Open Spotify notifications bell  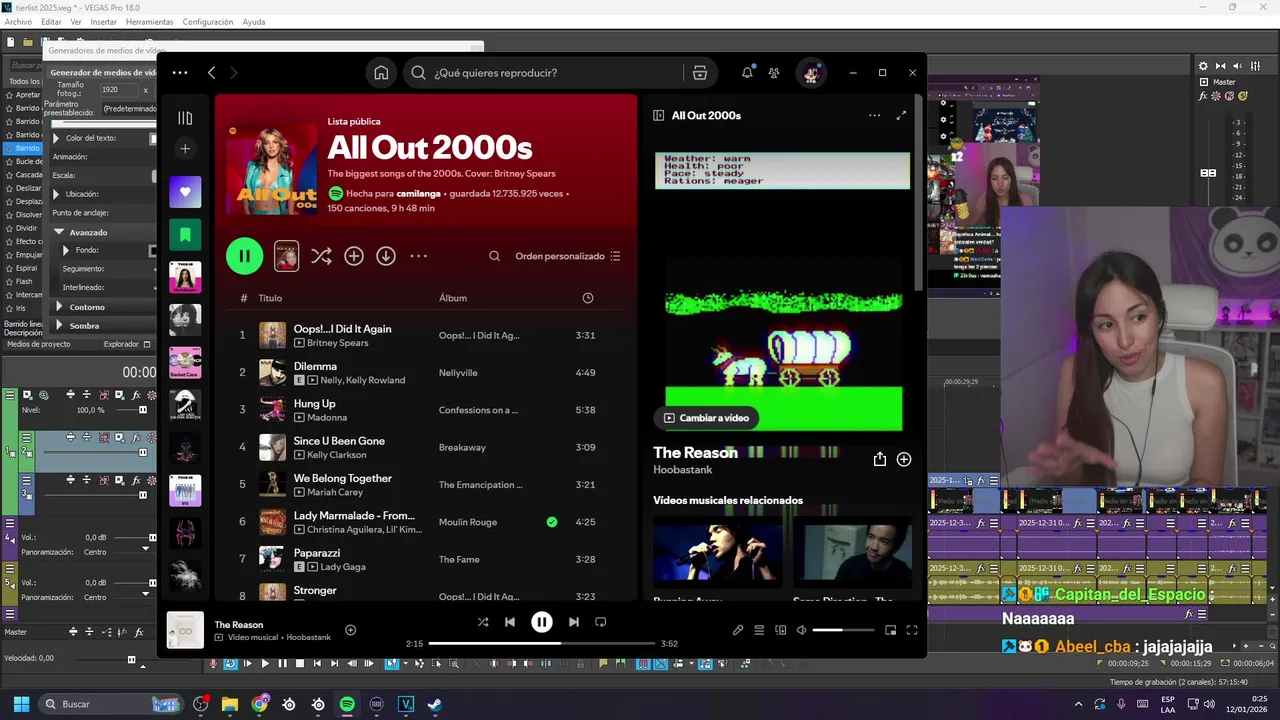pos(747,72)
